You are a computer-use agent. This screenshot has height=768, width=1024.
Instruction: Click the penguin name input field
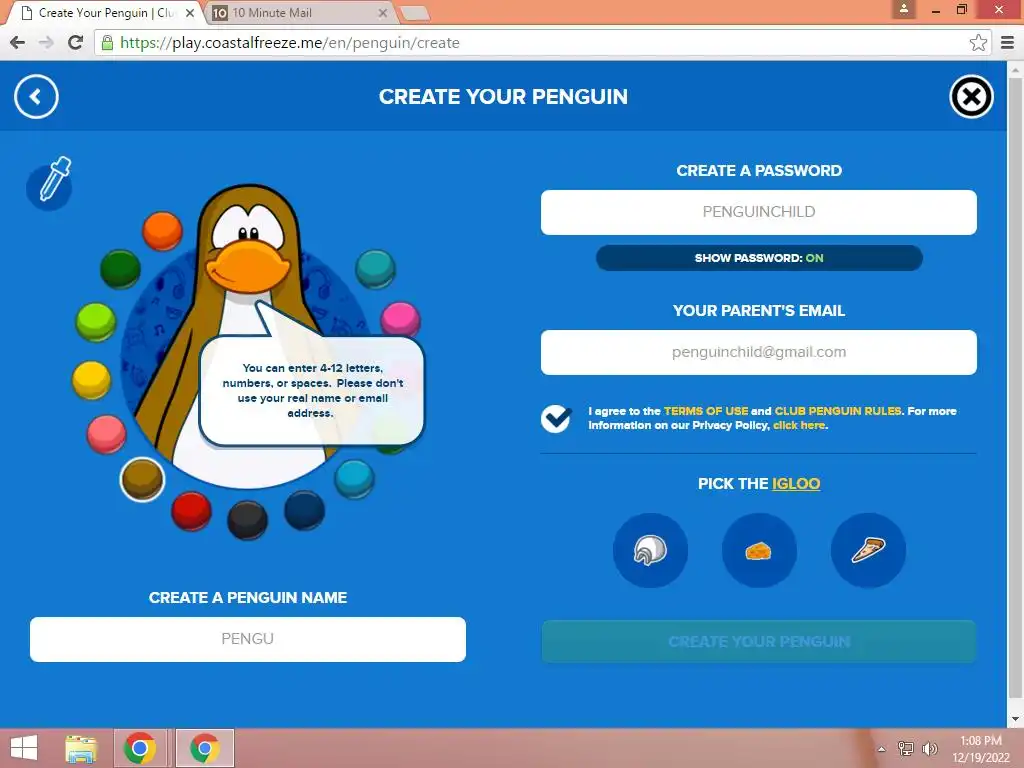point(248,639)
